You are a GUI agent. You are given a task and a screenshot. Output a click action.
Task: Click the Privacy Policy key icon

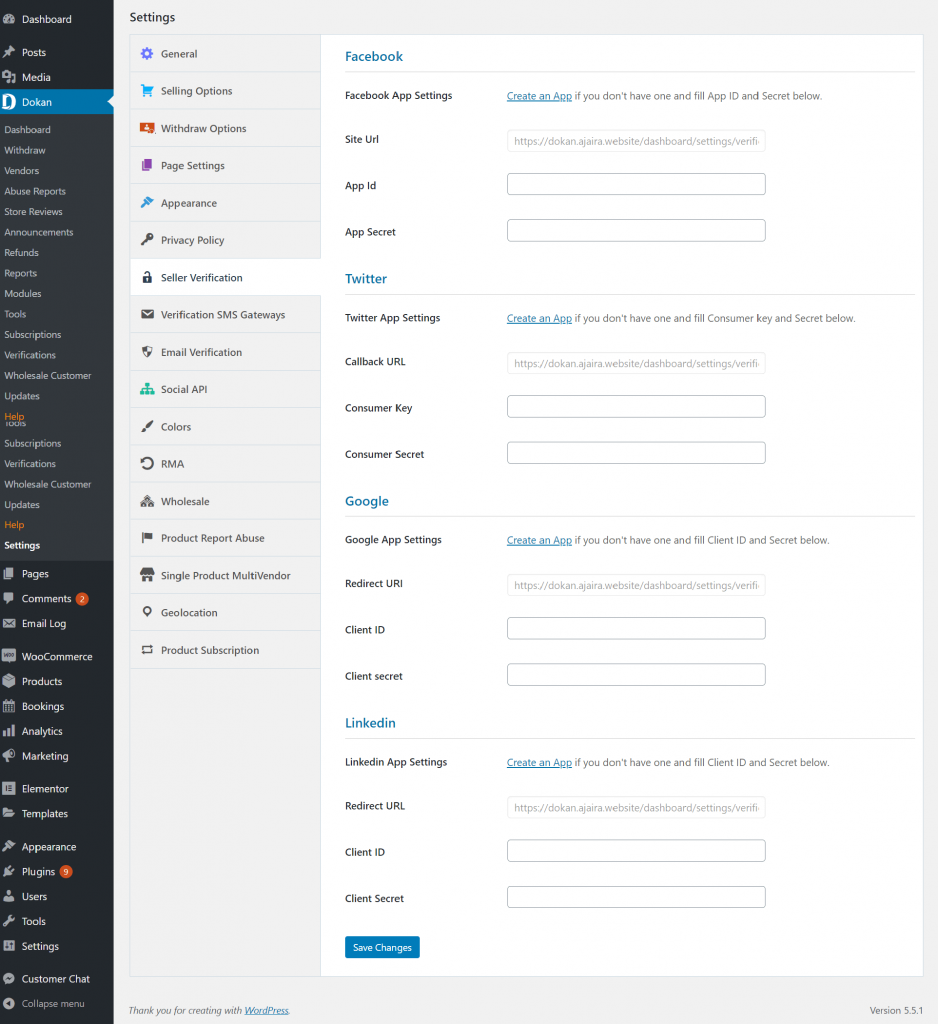pyautogui.click(x=147, y=240)
